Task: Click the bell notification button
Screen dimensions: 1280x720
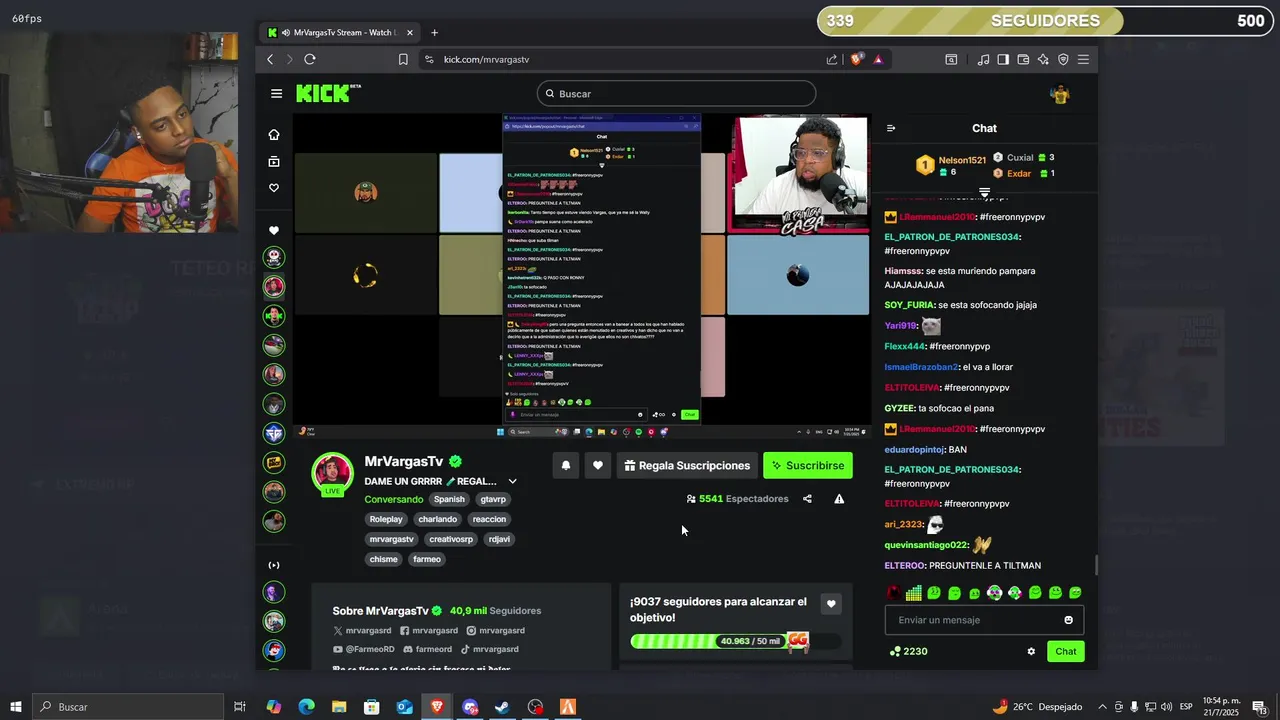Action: tap(566, 465)
